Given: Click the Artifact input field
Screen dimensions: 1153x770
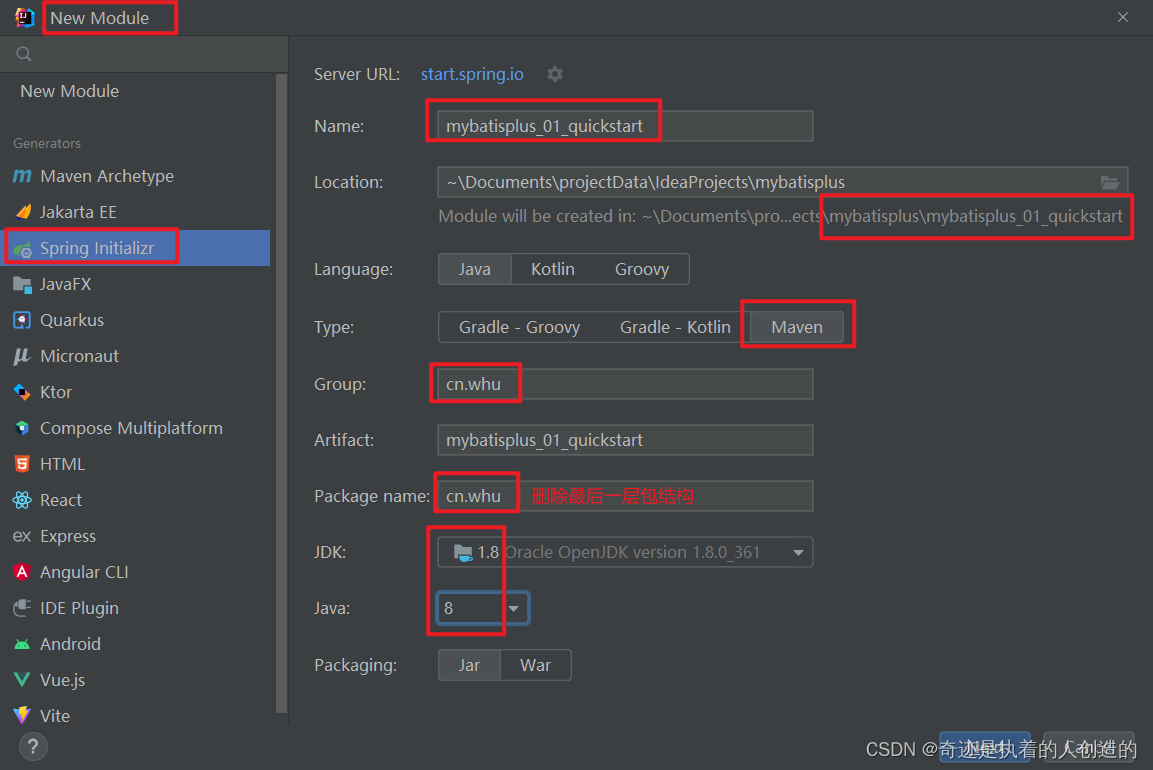Looking at the screenshot, I should (625, 440).
